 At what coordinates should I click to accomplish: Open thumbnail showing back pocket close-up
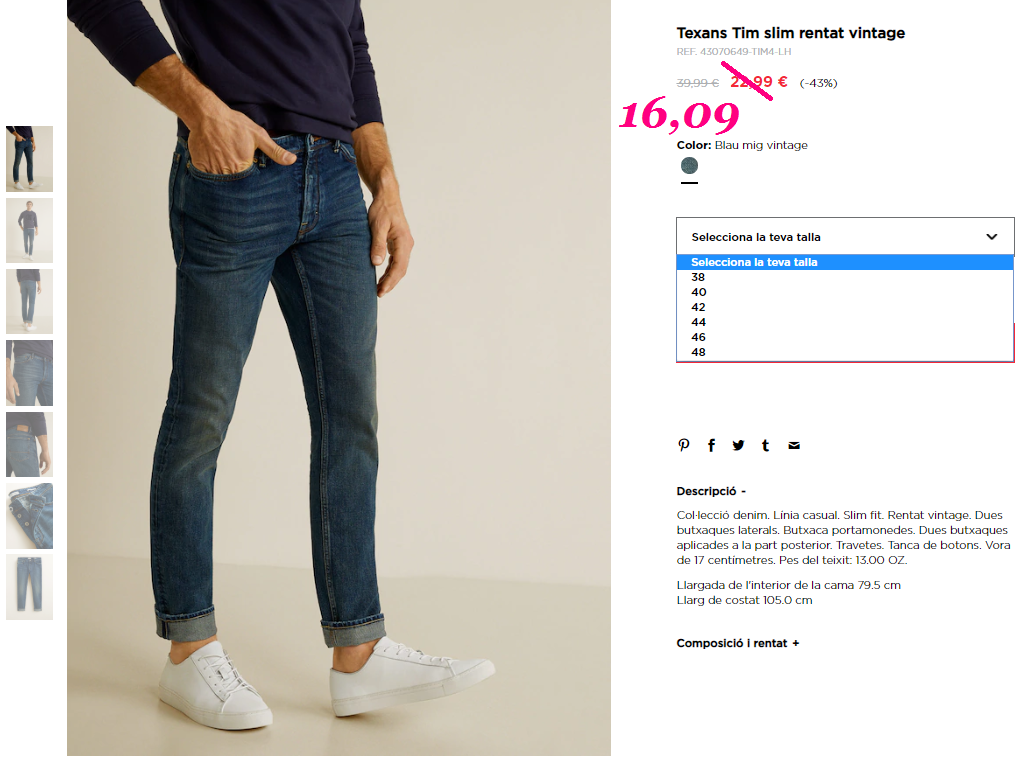tap(29, 444)
